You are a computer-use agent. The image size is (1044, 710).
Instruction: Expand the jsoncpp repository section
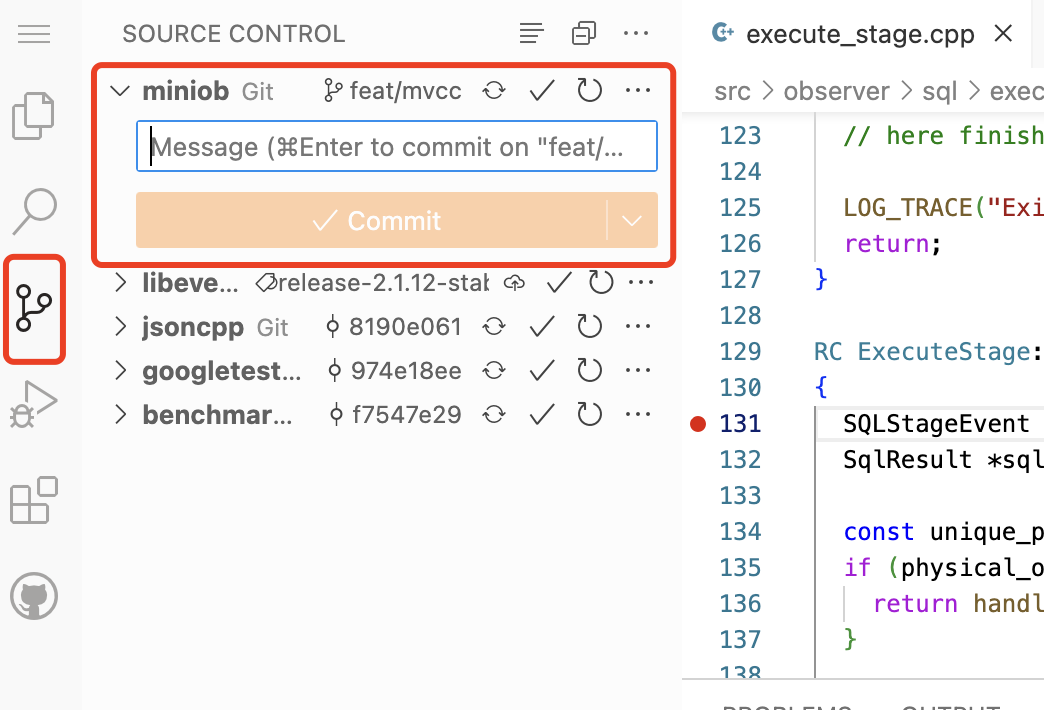point(120,326)
